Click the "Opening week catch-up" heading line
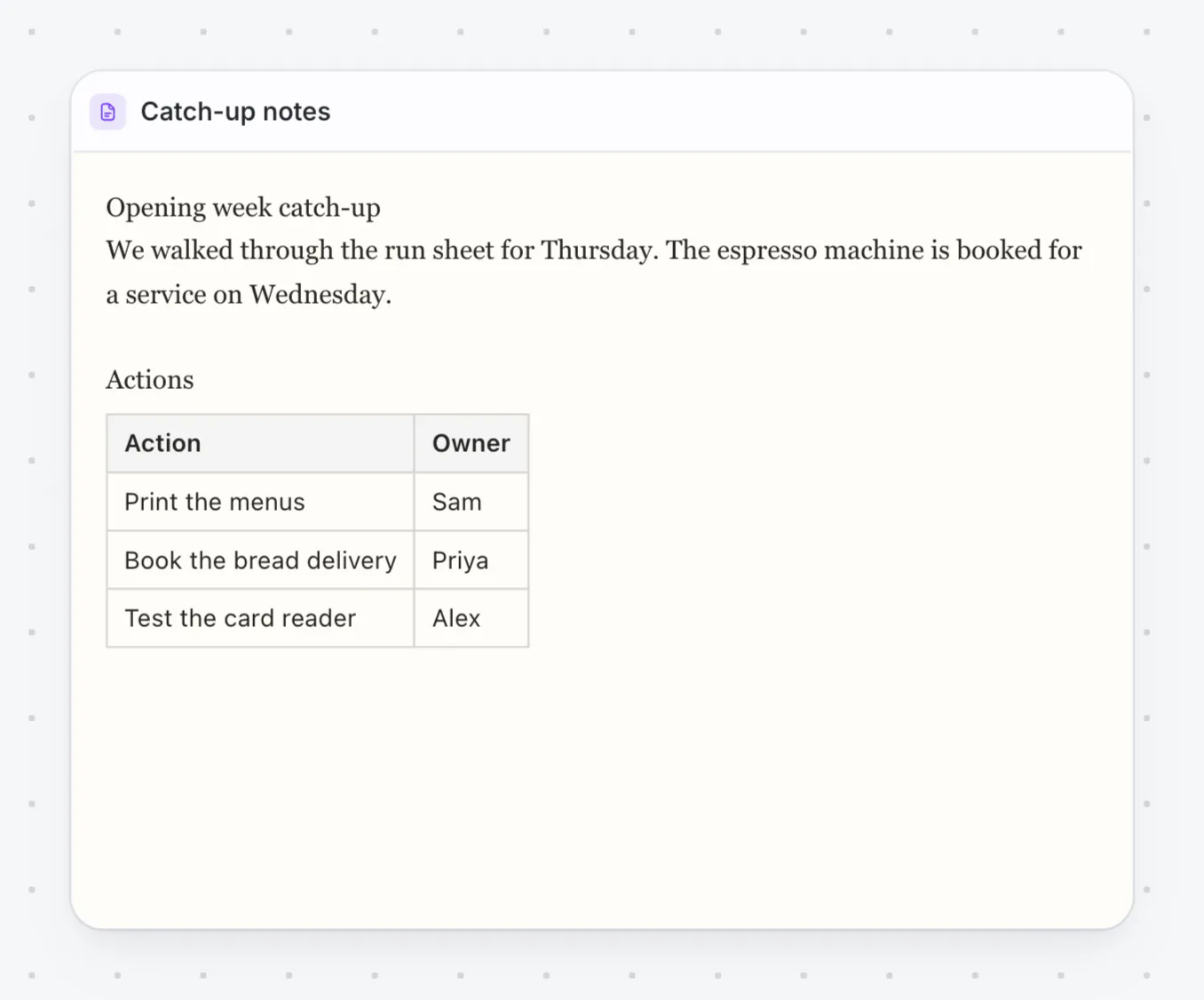 tap(243, 208)
